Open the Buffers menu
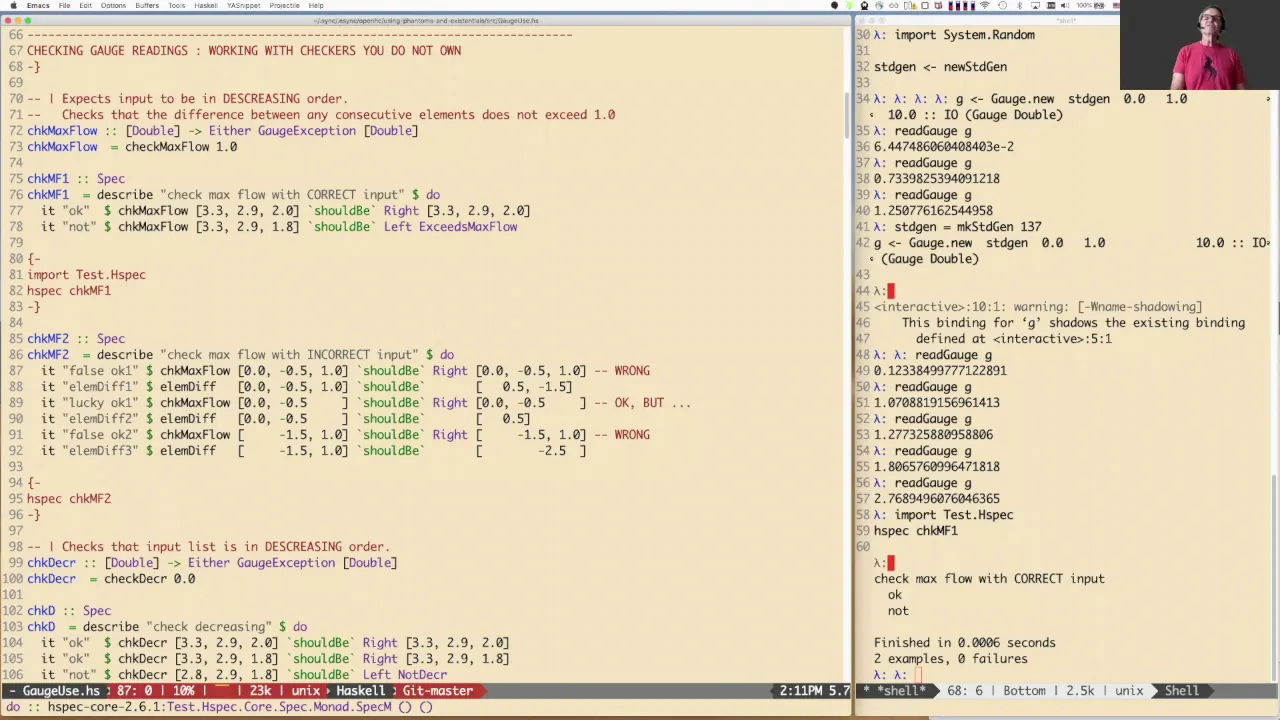Screen dimensions: 1280x720 click(x=147, y=5)
